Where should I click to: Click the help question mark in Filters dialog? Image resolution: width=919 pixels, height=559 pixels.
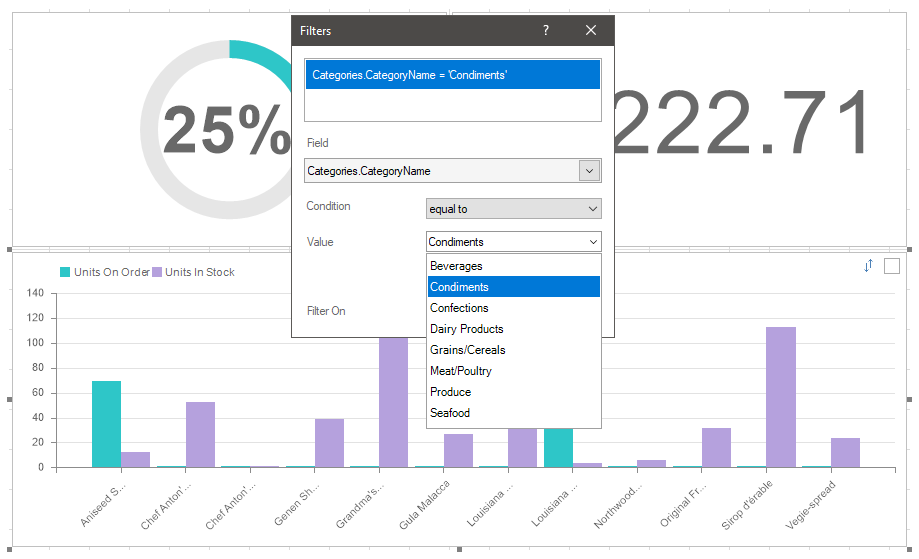coord(546,31)
